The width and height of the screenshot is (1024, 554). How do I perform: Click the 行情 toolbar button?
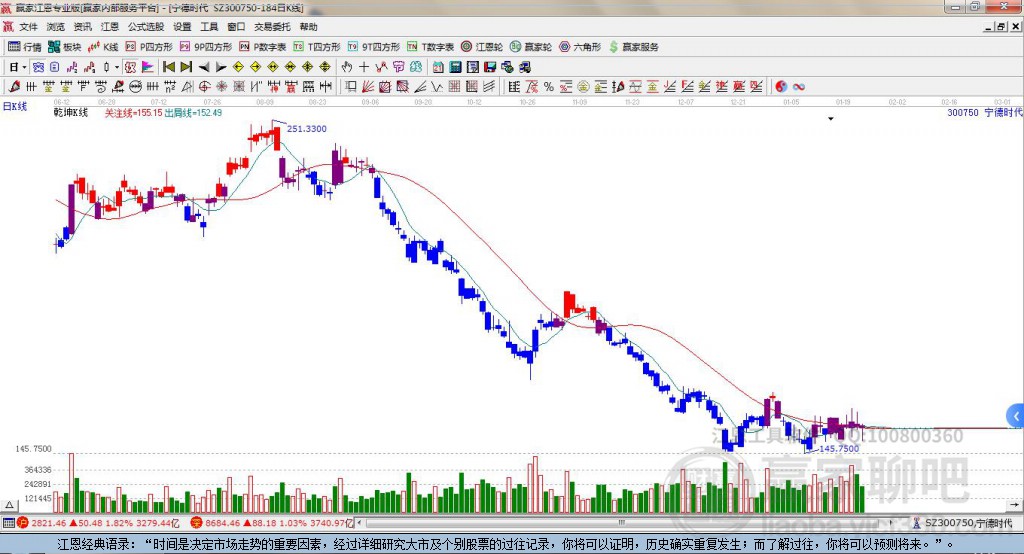coord(25,47)
